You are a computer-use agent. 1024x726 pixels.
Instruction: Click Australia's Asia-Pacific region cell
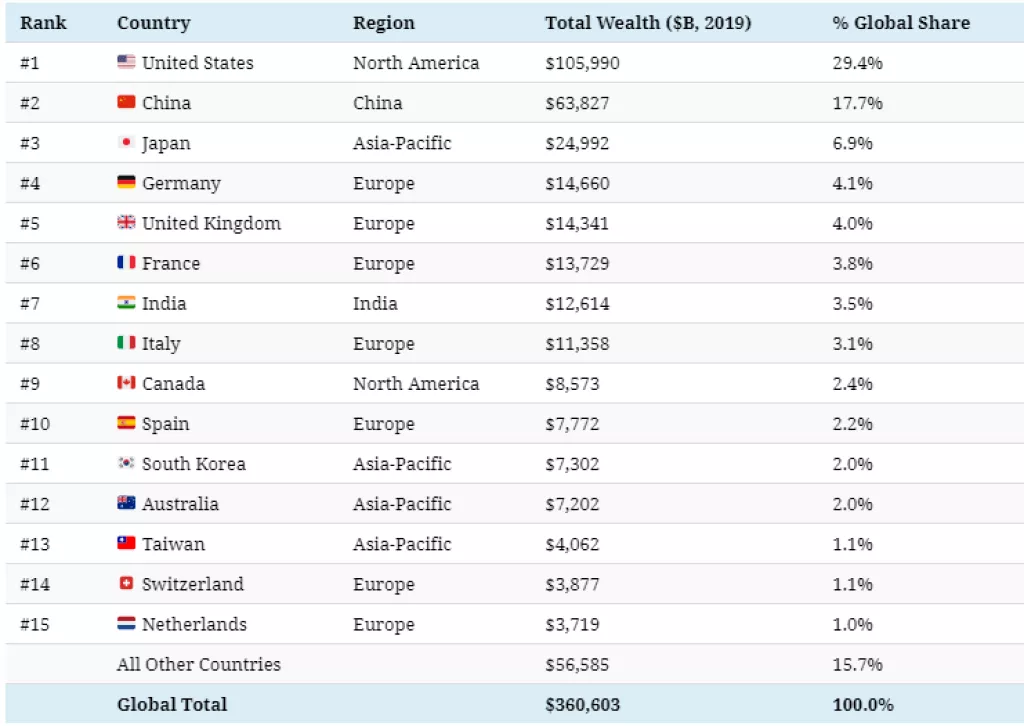point(402,504)
